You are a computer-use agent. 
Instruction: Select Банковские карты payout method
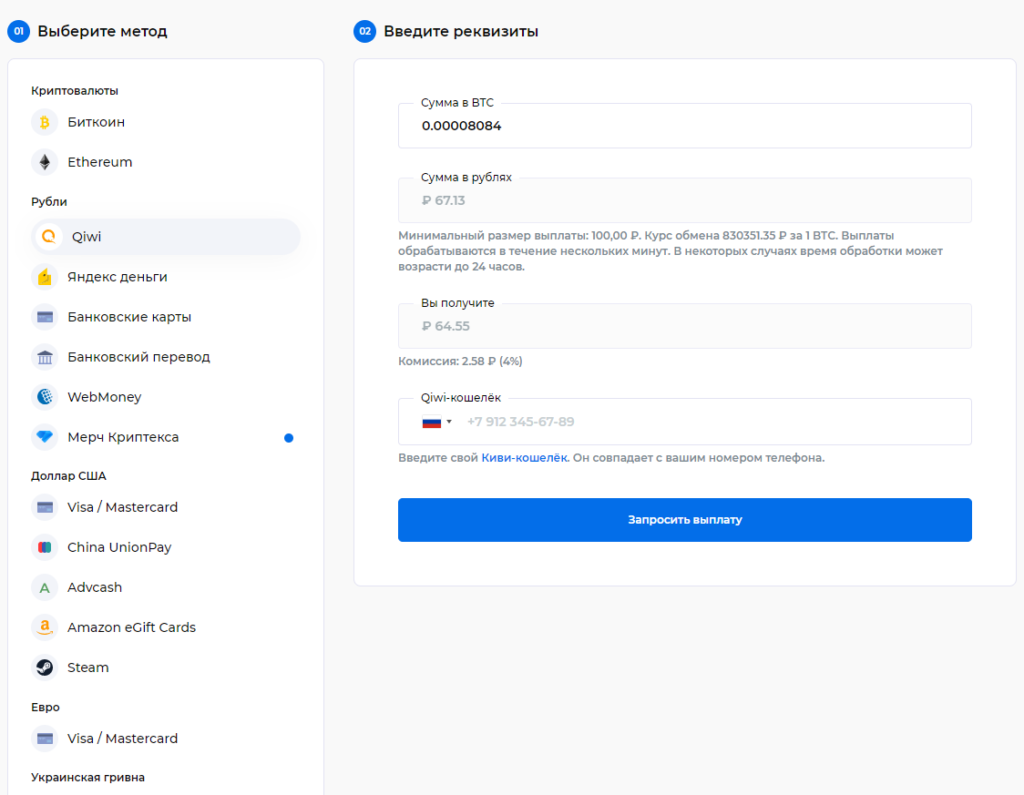coord(129,317)
